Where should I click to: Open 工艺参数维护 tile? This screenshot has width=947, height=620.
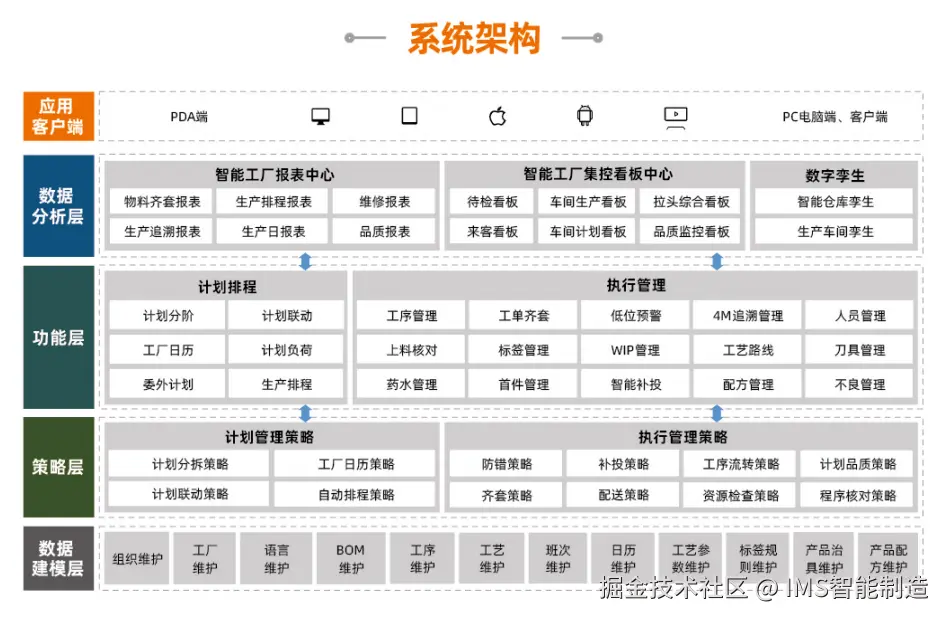690,558
